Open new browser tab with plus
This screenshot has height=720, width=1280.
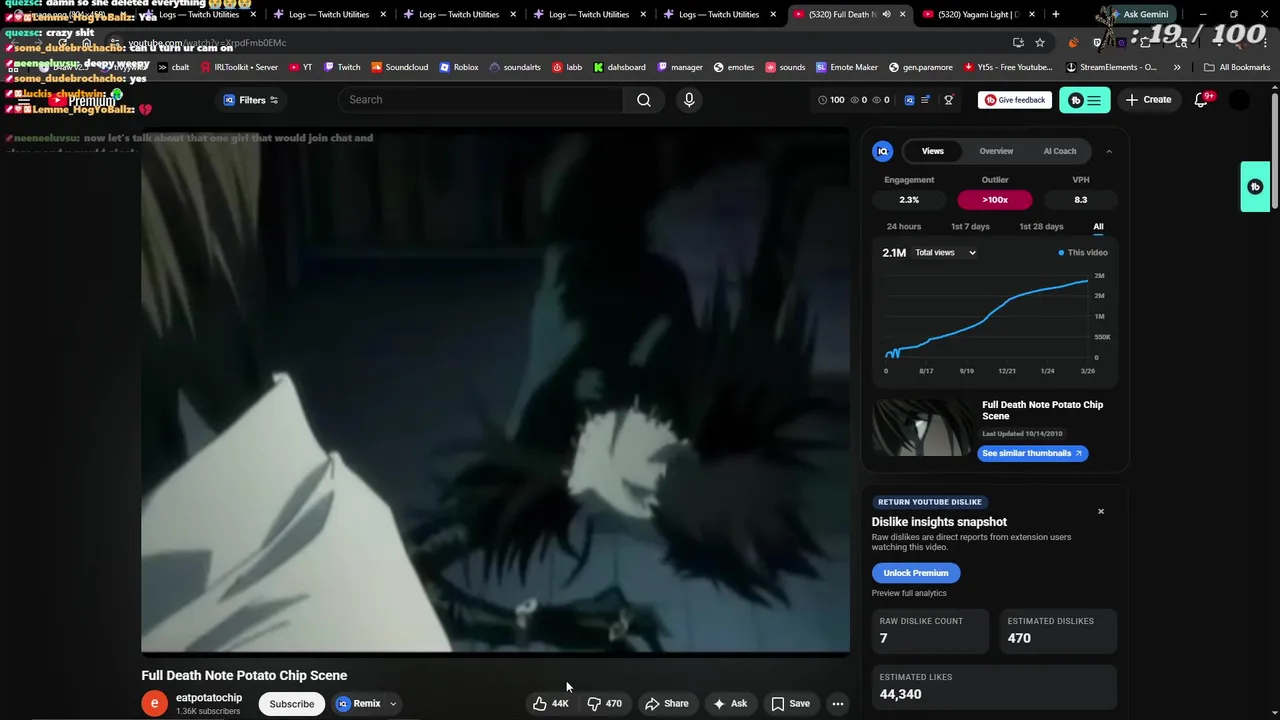(x=1055, y=14)
